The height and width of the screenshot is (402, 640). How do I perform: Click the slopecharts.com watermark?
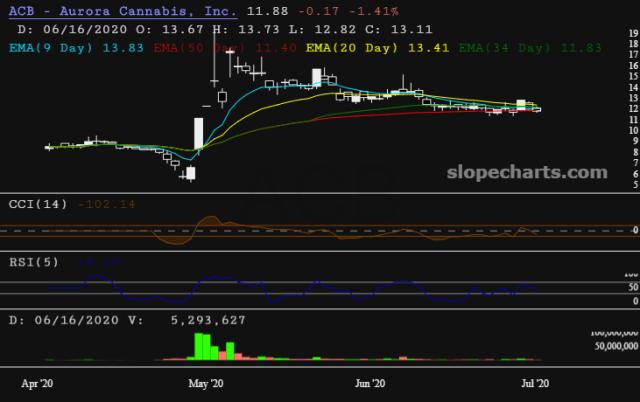pos(532,172)
